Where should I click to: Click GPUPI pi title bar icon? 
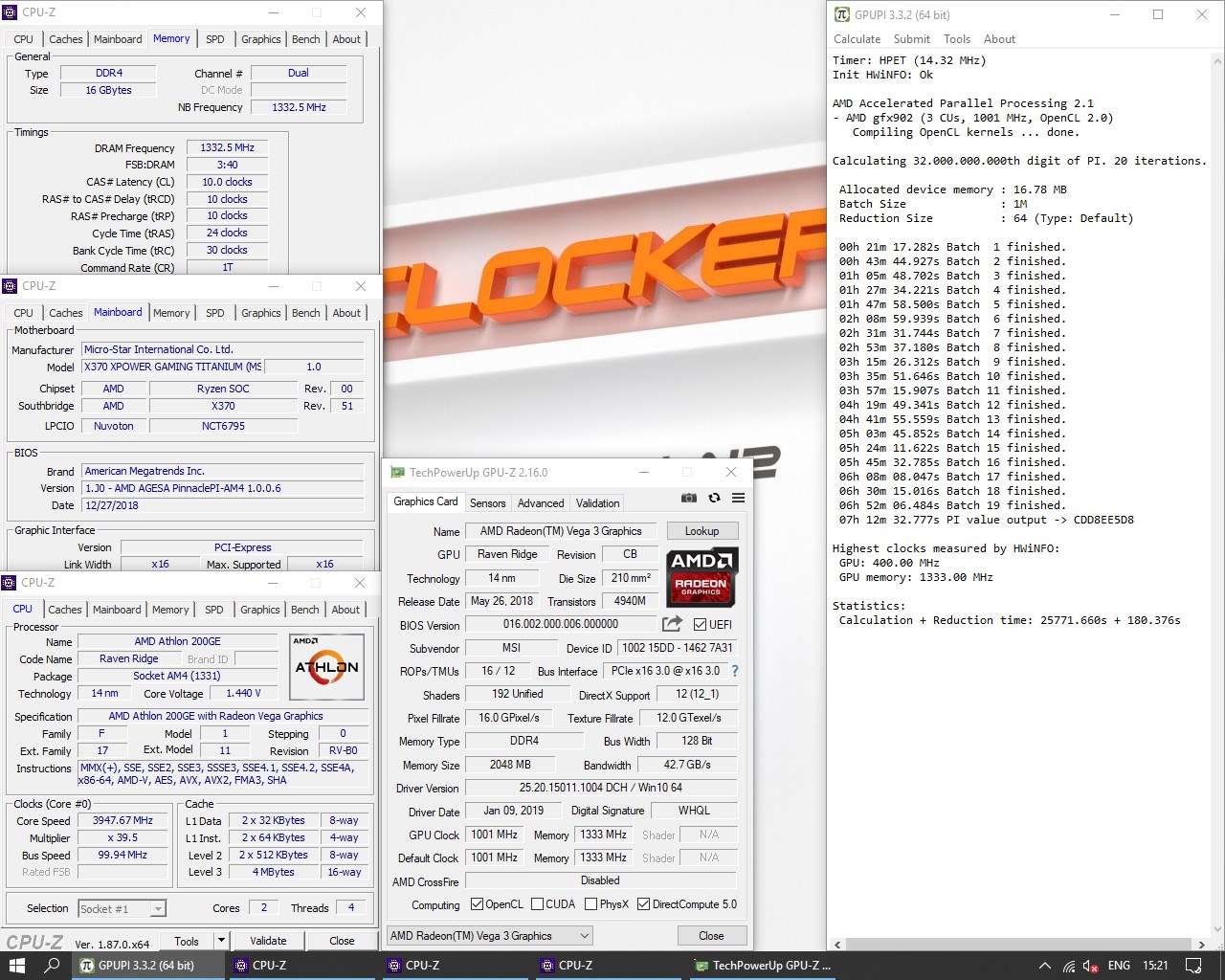click(842, 14)
